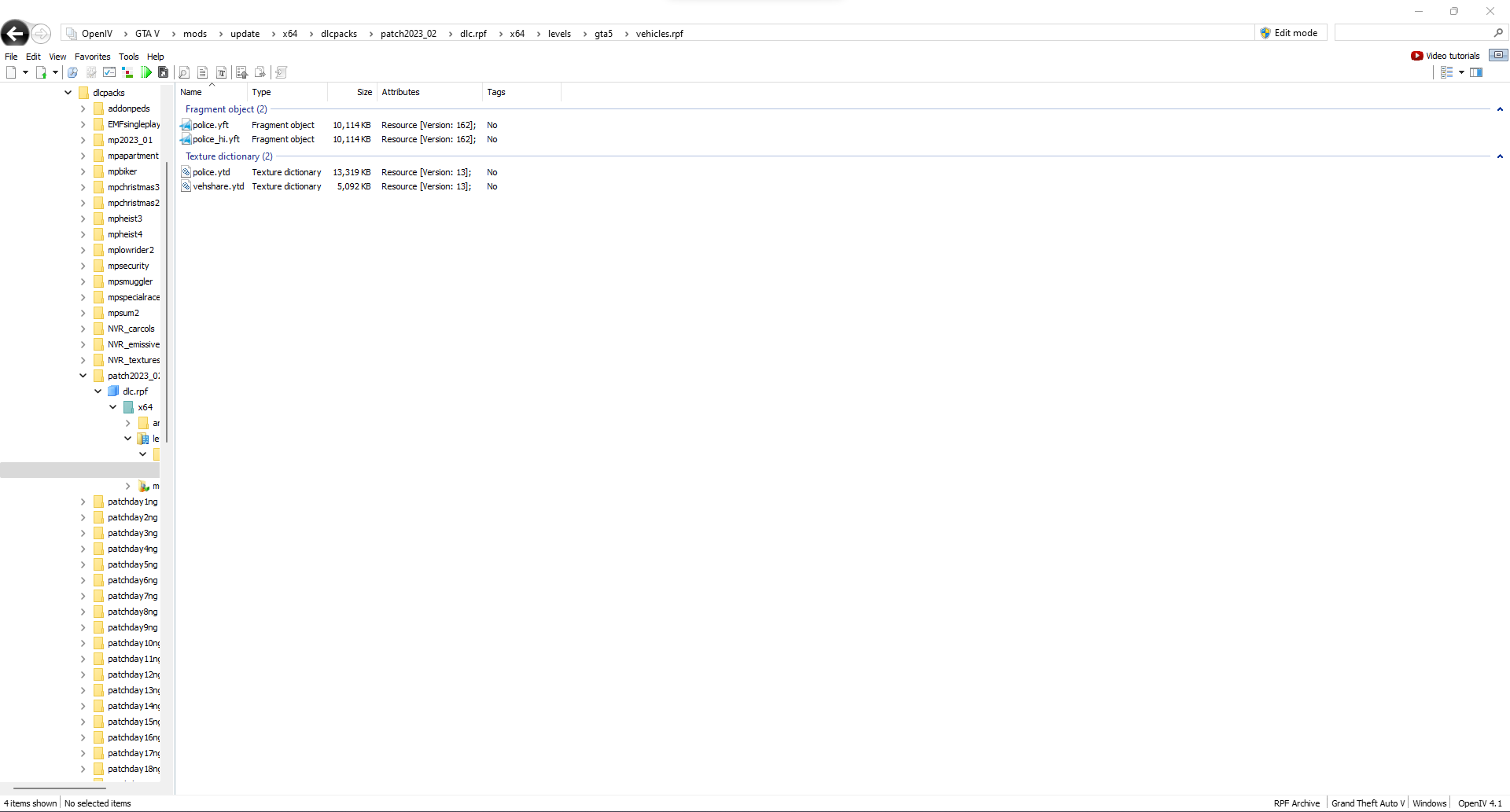Click the text lines page toolbar icon
Screen dimensions: 1510x812
click(x=202, y=72)
